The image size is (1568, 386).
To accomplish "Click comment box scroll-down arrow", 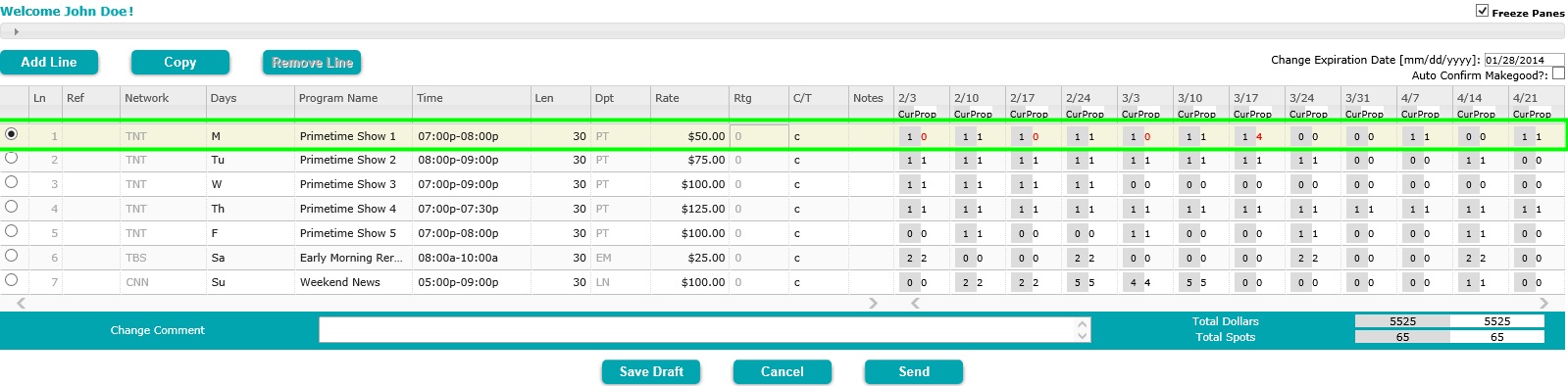I will pos(1082,336).
